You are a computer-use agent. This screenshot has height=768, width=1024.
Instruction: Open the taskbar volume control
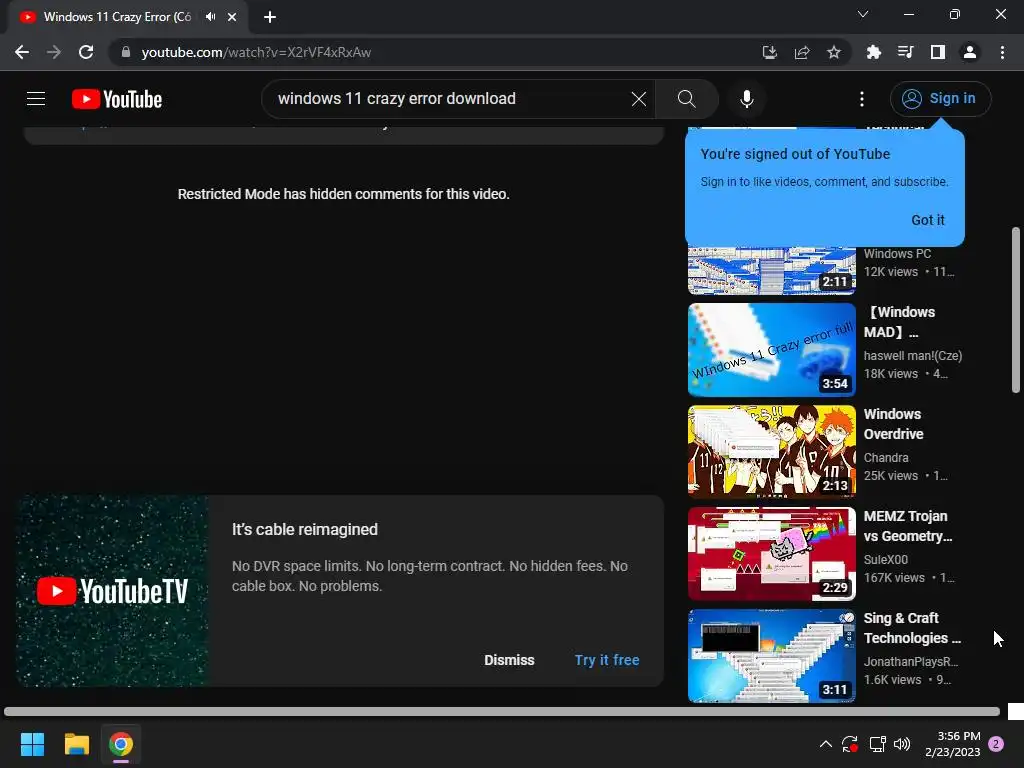pyautogui.click(x=902, y=744)
